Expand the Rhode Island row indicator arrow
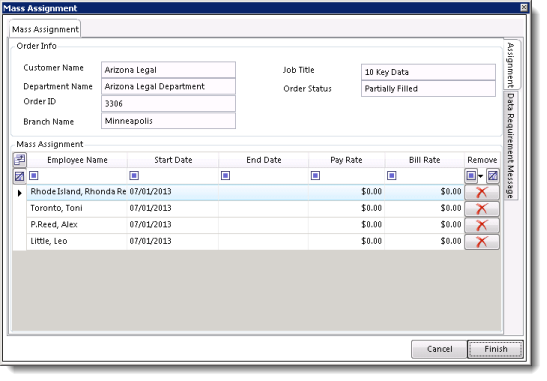Viewport: 547px width, 381px height. [20, 193]
